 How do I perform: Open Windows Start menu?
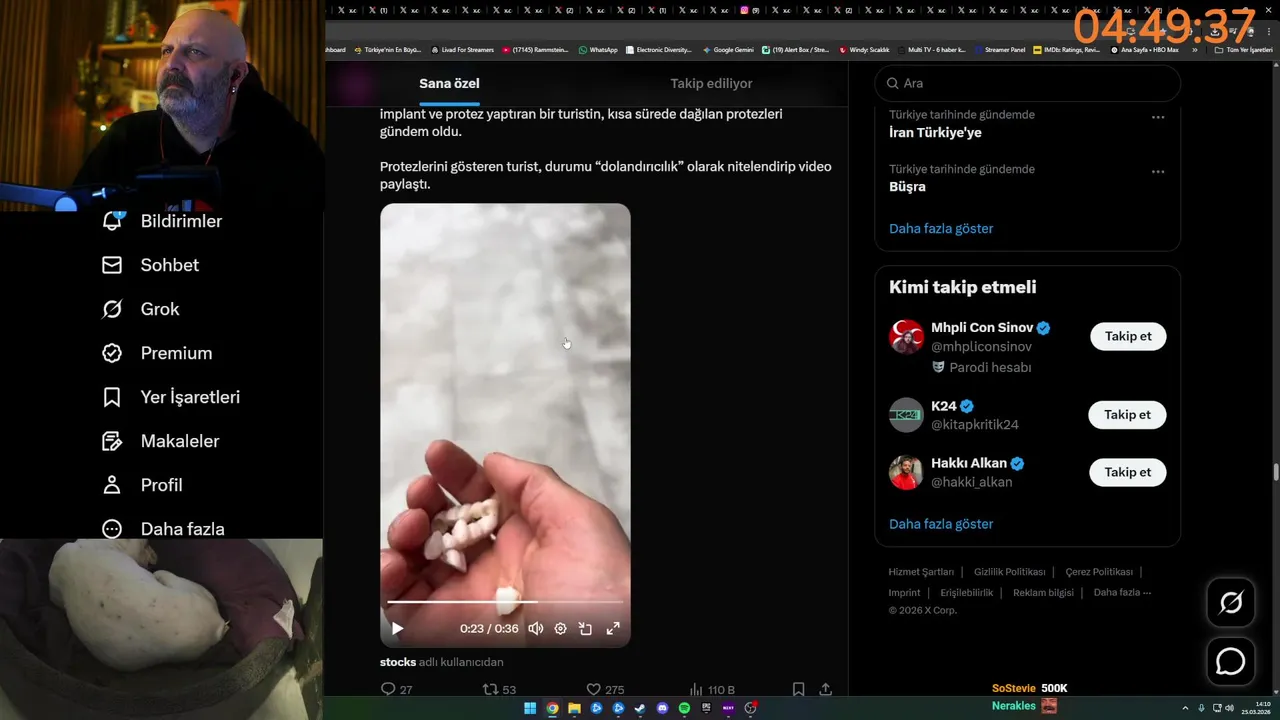coord(529,708)
